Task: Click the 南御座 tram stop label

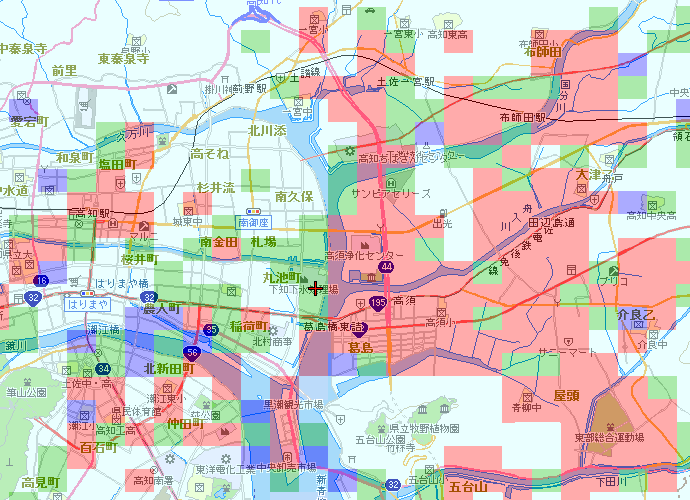Action: 255,222
